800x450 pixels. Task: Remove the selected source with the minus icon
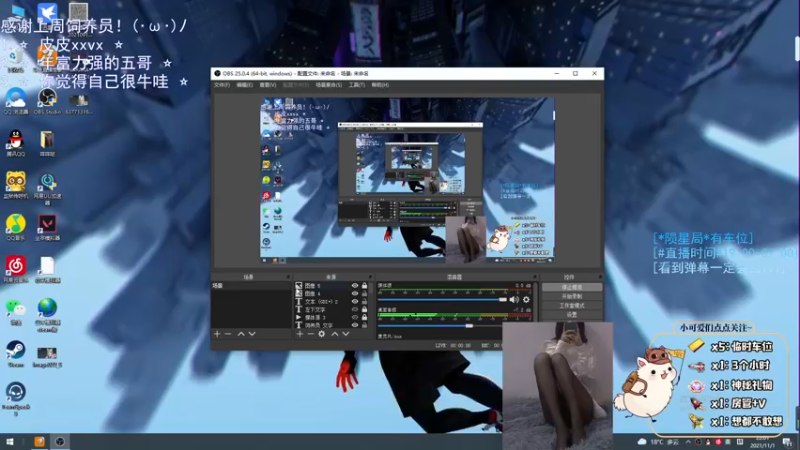[310, 334]
